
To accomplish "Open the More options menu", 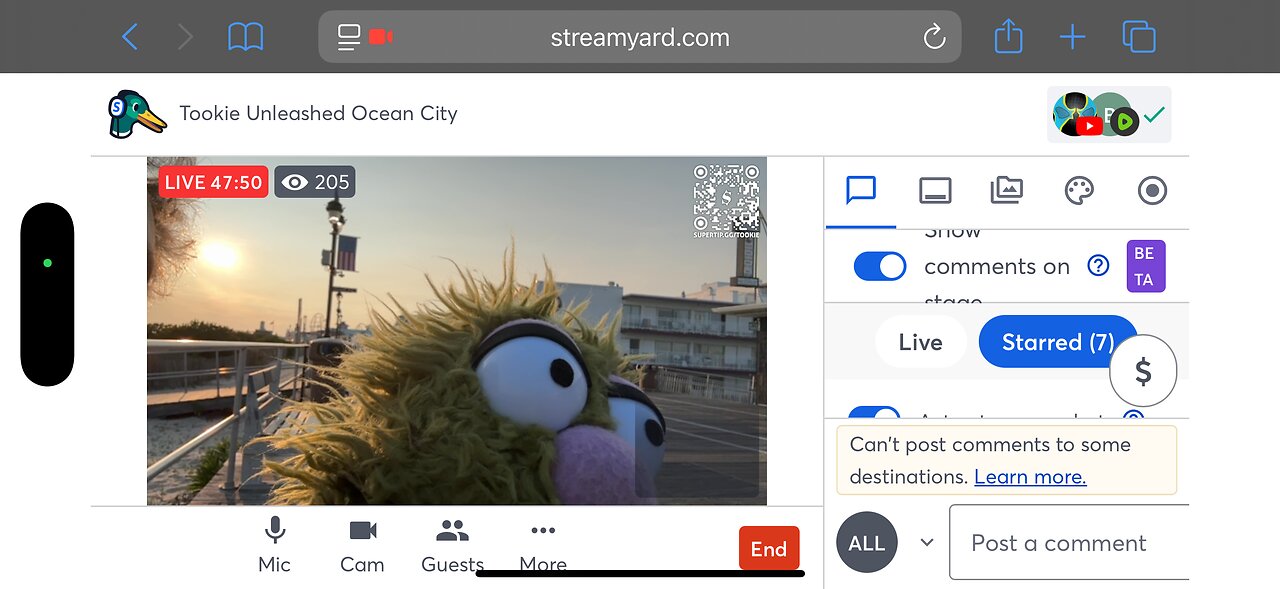I will (x=543, y=546).
